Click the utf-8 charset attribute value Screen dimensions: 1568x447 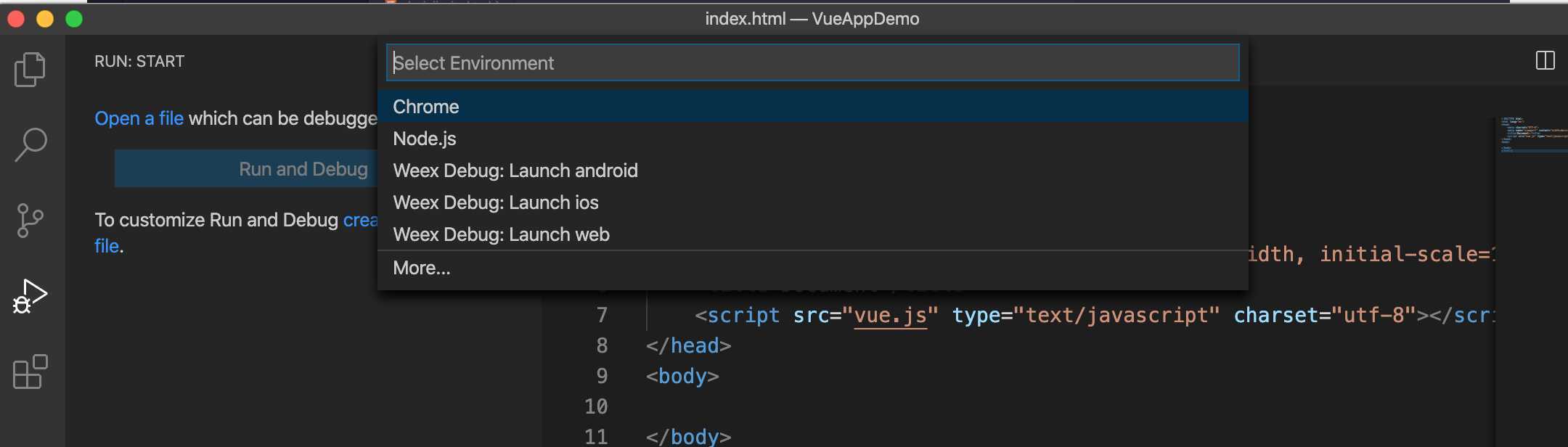[x=1374, y=316]
